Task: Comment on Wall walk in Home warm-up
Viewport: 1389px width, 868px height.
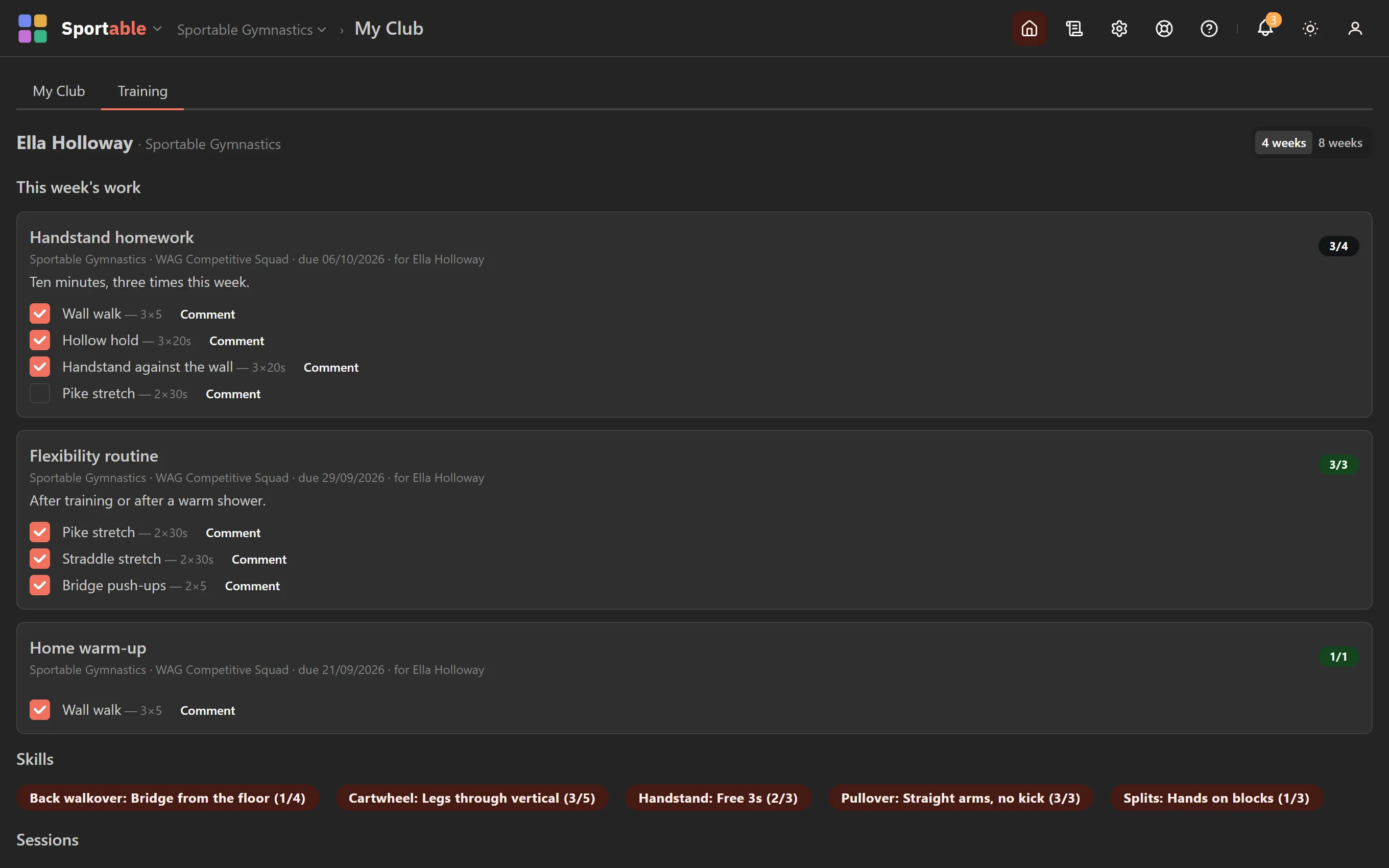Action: pyautogui.click(x=208, y=710)
